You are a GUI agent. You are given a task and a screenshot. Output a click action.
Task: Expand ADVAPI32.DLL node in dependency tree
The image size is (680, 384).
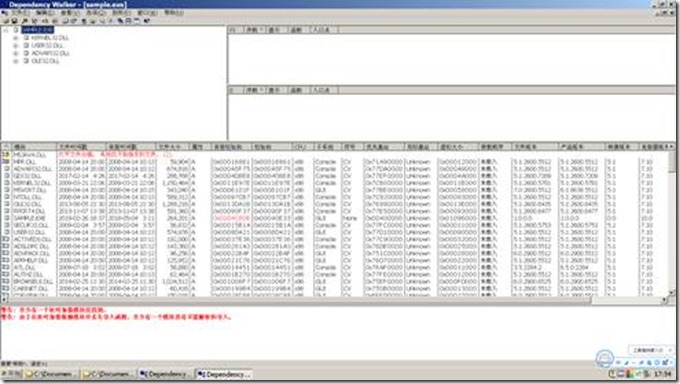pos(16,53)
